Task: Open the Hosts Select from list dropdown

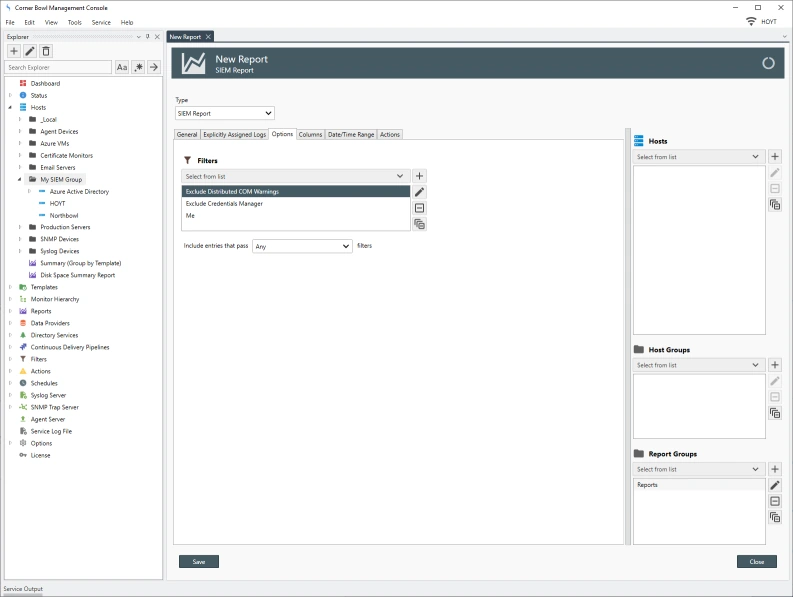Action: pyautogui.click(x=699, y=157)
